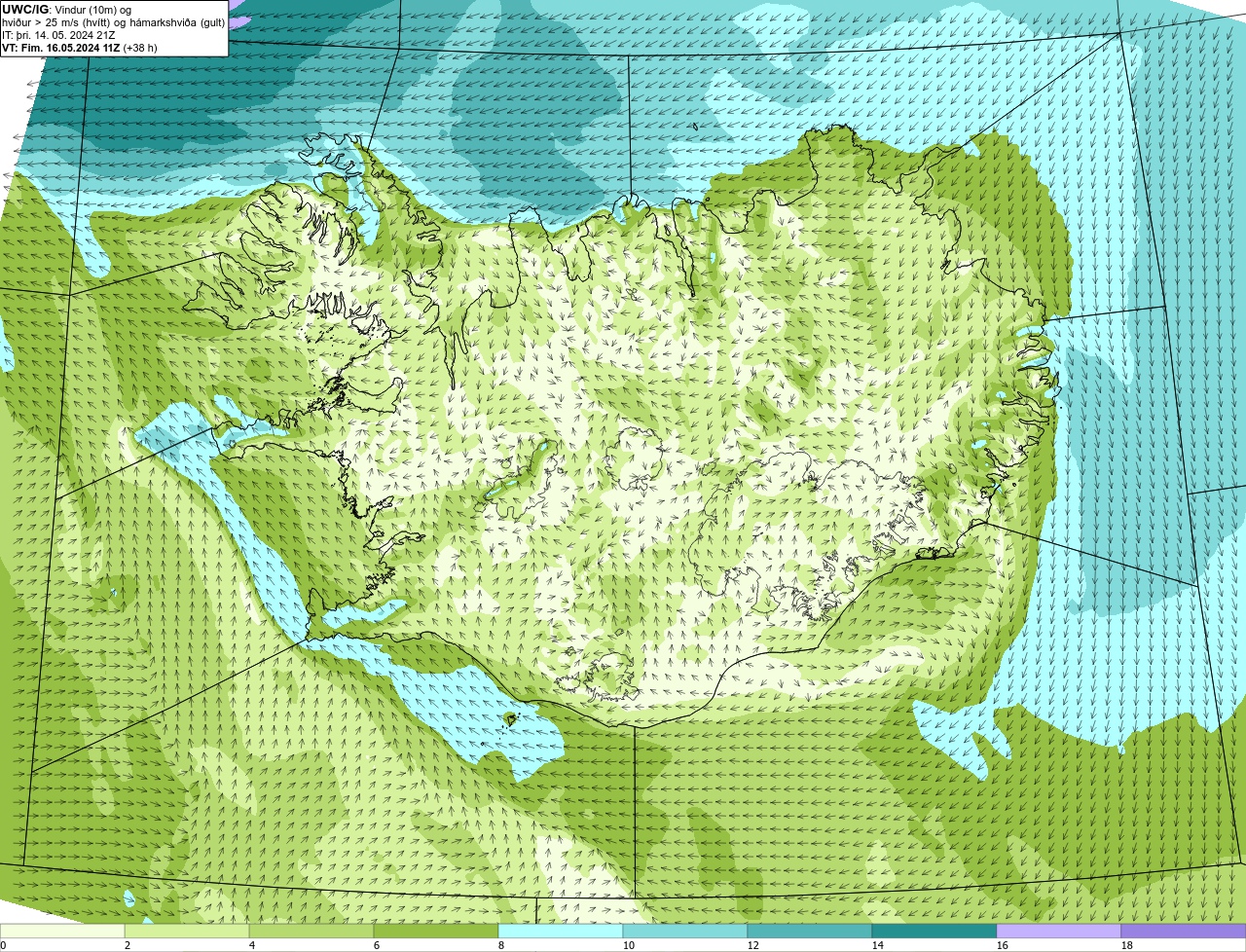Click the '0' label on the wind scale
Image resolution: width=1246 pixels, height=952 pixels.
click(4, 945)
